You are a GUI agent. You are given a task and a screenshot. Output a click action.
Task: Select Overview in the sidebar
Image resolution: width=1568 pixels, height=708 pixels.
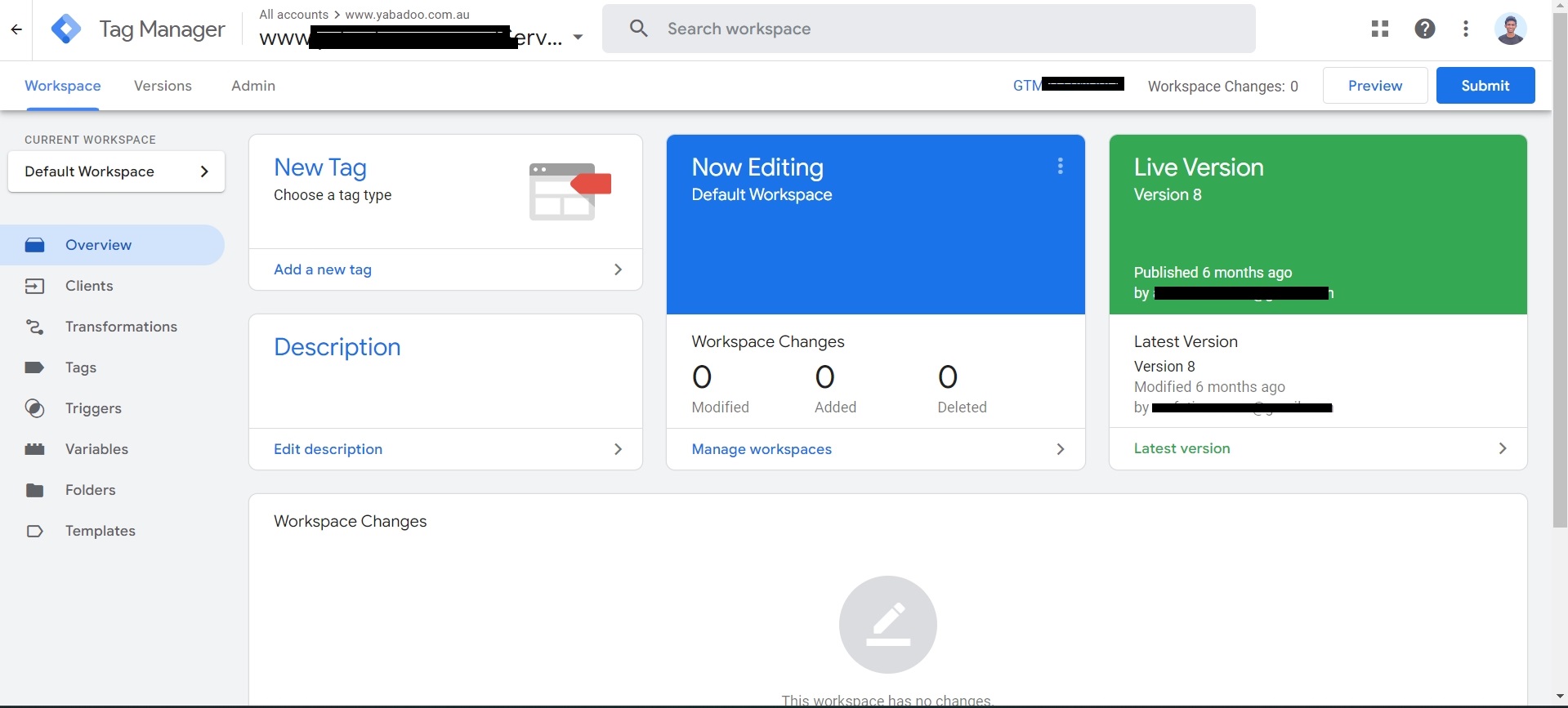[x=112, y=245]
